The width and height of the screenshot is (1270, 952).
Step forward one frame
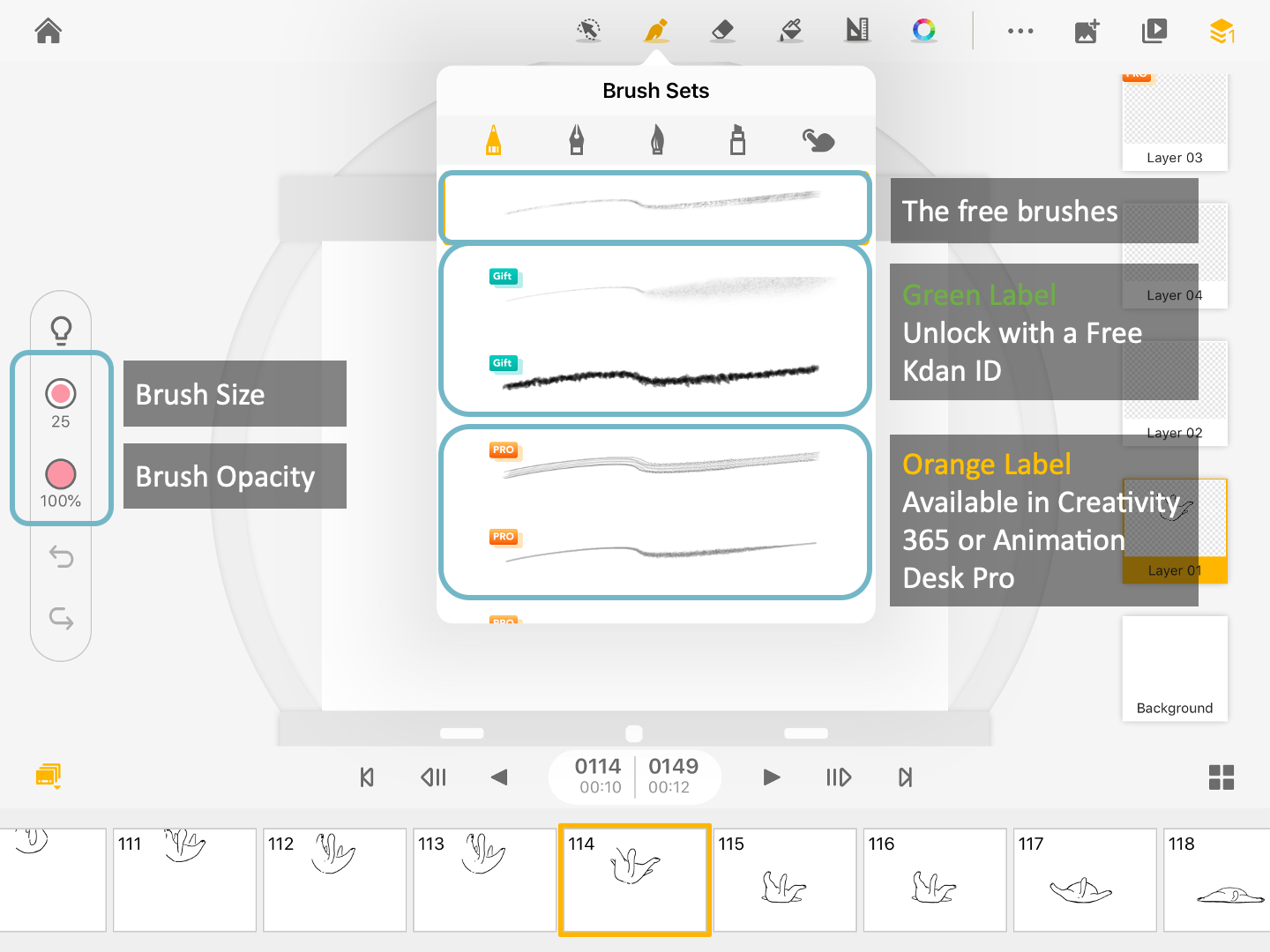pyautogui.click(x=839, y=777)
